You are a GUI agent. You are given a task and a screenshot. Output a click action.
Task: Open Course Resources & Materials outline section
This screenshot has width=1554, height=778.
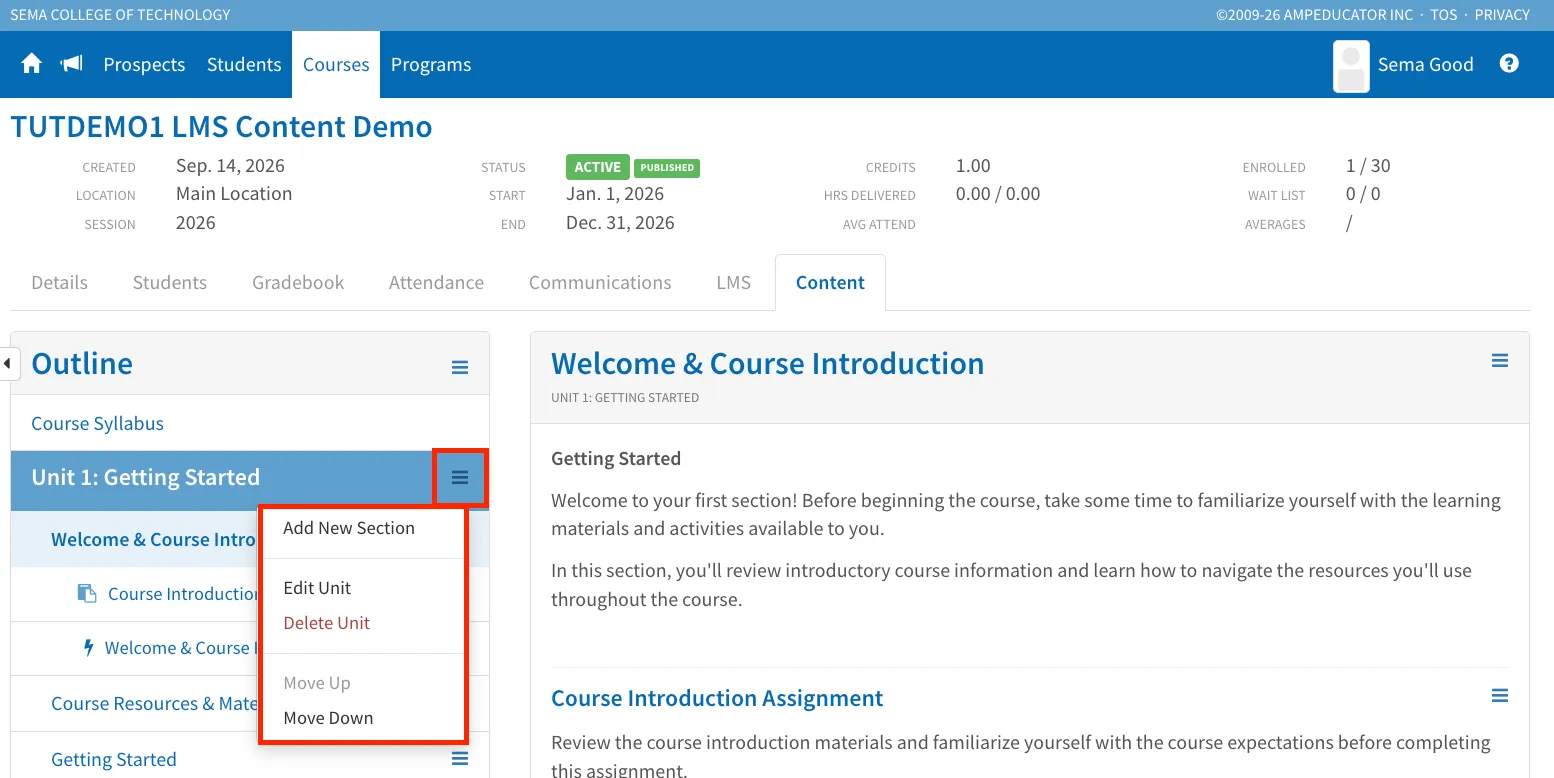point(154,704)
